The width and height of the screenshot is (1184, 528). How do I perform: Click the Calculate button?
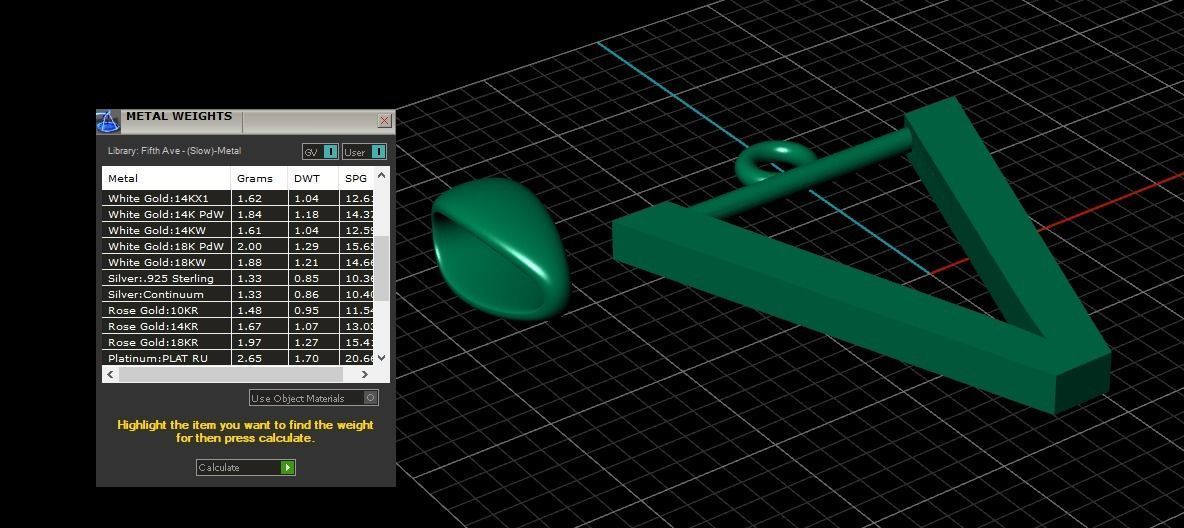(245, 468)
